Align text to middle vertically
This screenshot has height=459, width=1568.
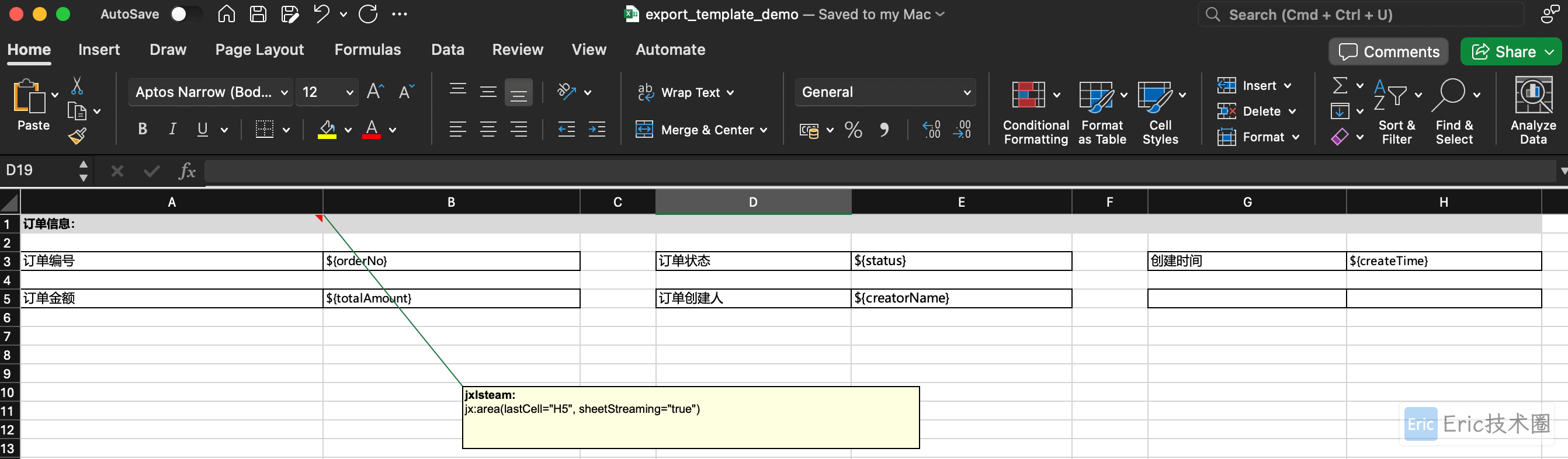(x=488, y=92)
